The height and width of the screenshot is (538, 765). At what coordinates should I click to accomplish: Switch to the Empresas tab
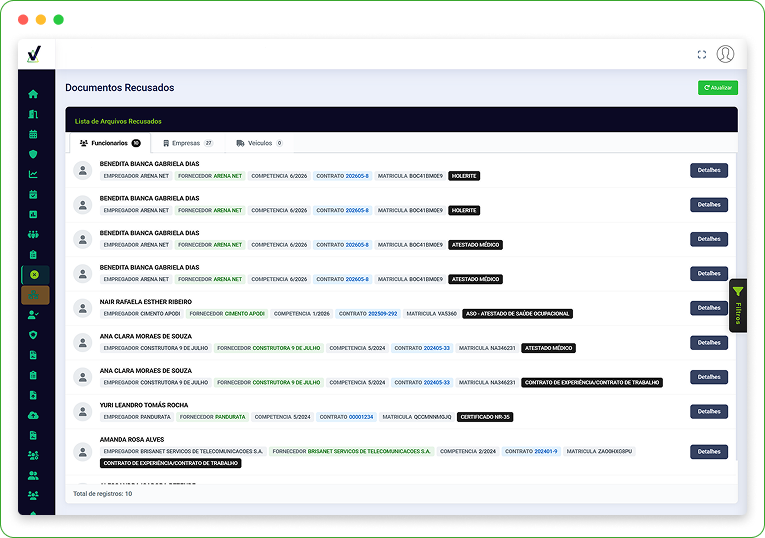[x=188, y=143]
